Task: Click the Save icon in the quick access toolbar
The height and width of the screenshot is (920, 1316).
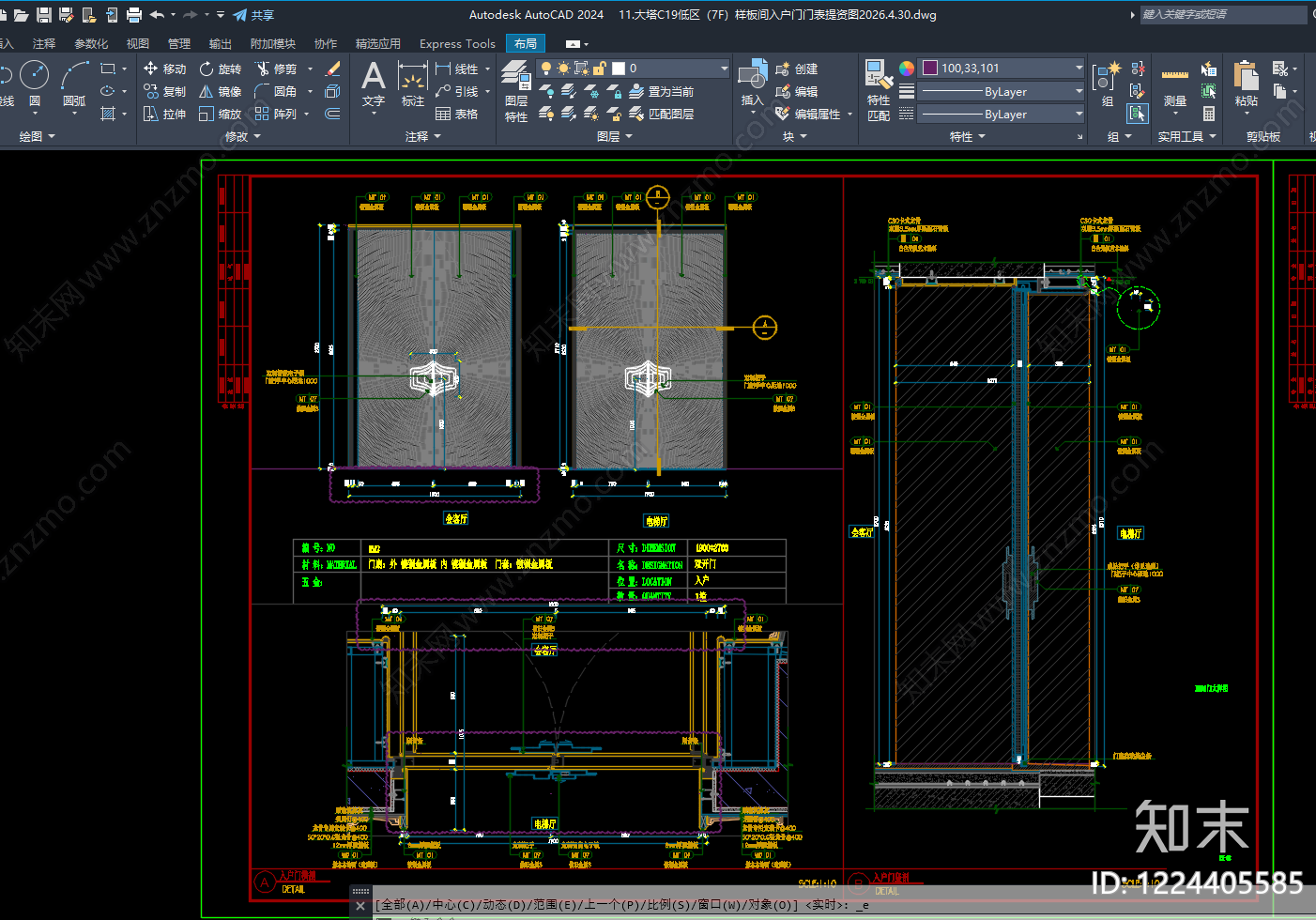Action: click(43, 15)
